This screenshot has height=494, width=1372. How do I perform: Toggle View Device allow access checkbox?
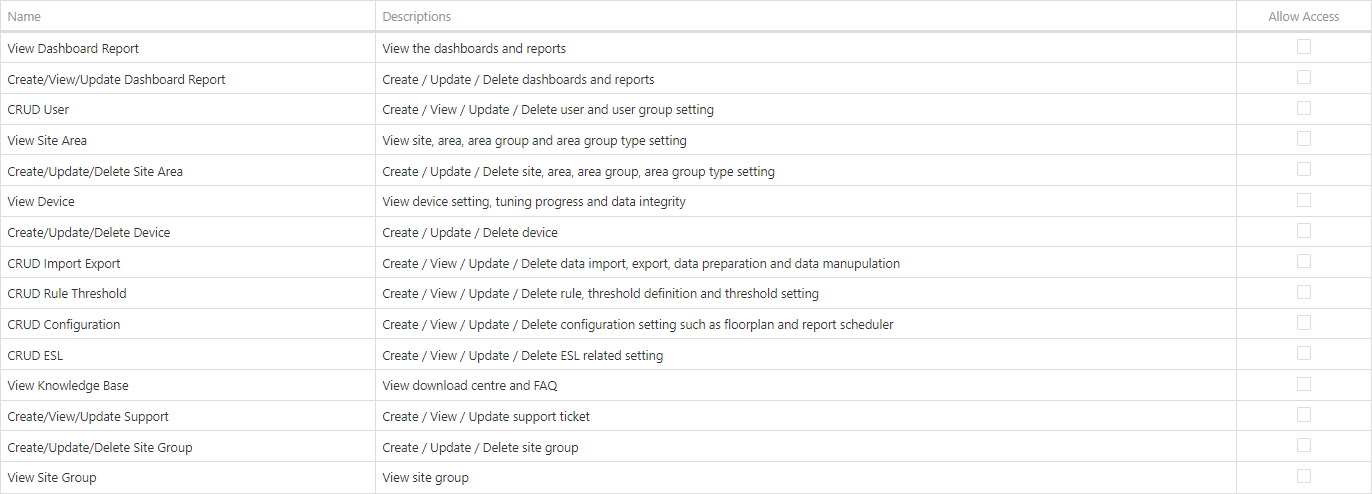click(1304, 200)
